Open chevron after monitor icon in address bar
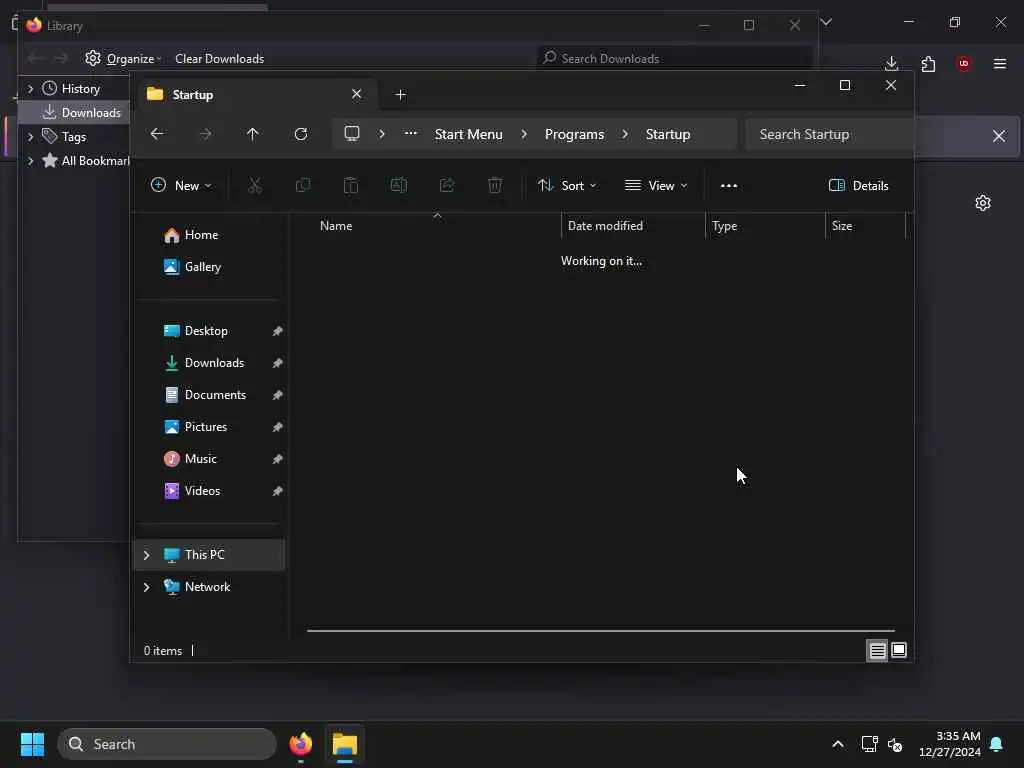 pyautogui.click(x=382, y=134)
